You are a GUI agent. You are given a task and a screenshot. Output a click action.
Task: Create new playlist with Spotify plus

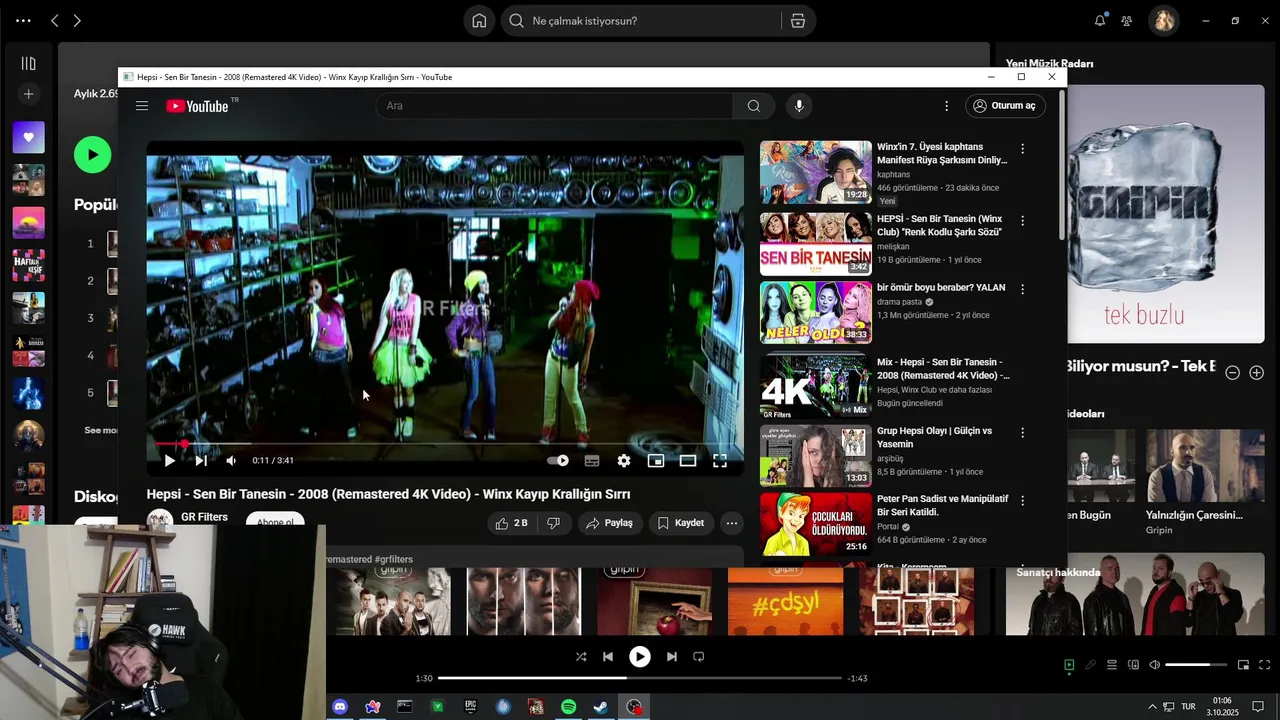pyautogui.click(x=28, y=94)
